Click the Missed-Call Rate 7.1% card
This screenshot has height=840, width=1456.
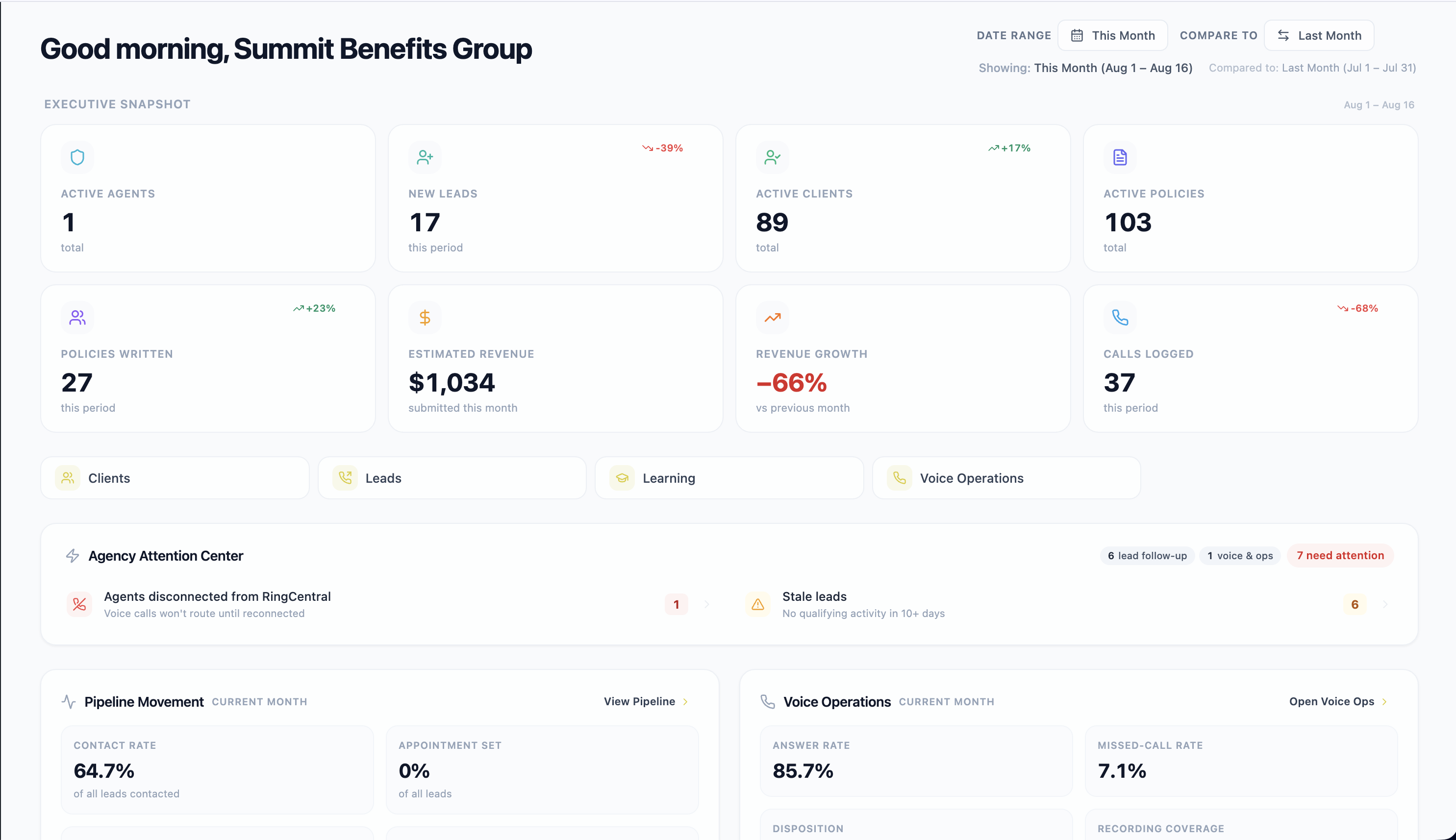tap(1241, 762)
